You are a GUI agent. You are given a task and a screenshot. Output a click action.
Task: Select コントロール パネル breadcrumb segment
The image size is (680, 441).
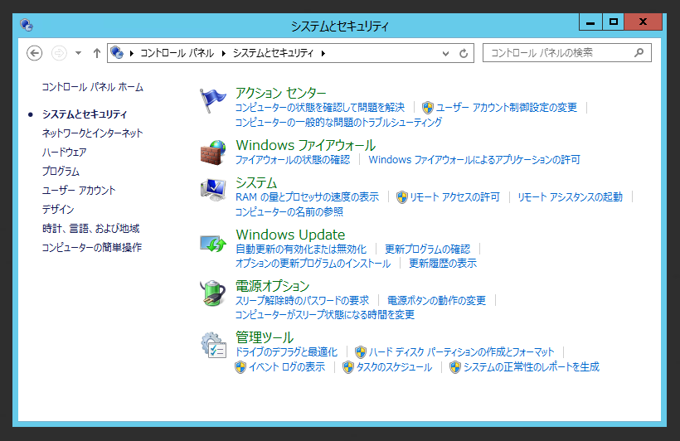tap(177, 53)
